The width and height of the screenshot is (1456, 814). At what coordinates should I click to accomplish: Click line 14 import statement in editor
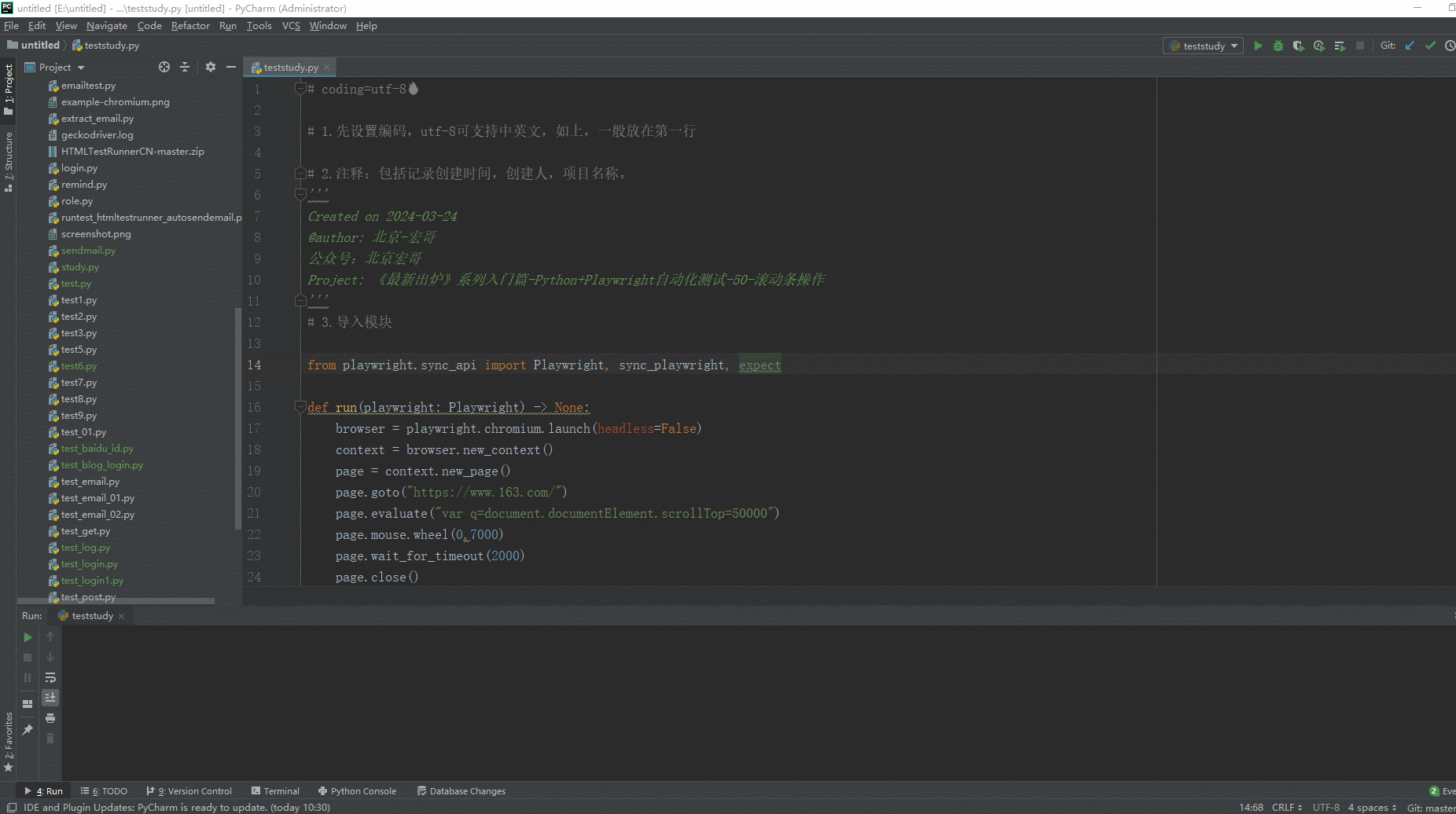544,365
